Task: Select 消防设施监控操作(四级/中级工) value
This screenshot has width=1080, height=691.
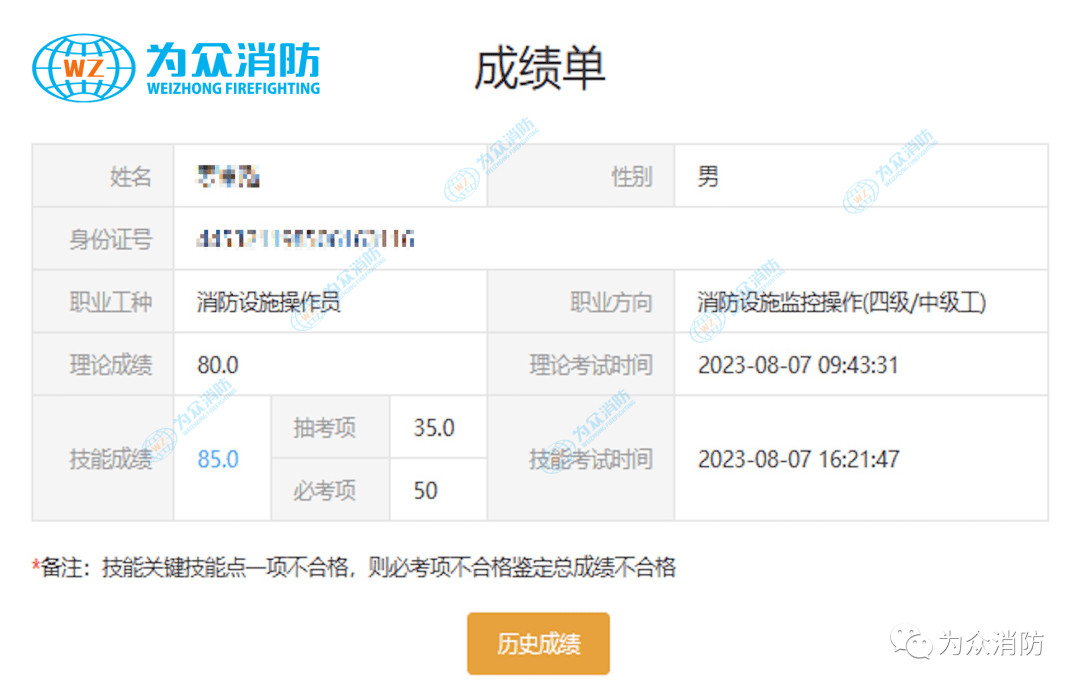Action: [x=842, y=302]
